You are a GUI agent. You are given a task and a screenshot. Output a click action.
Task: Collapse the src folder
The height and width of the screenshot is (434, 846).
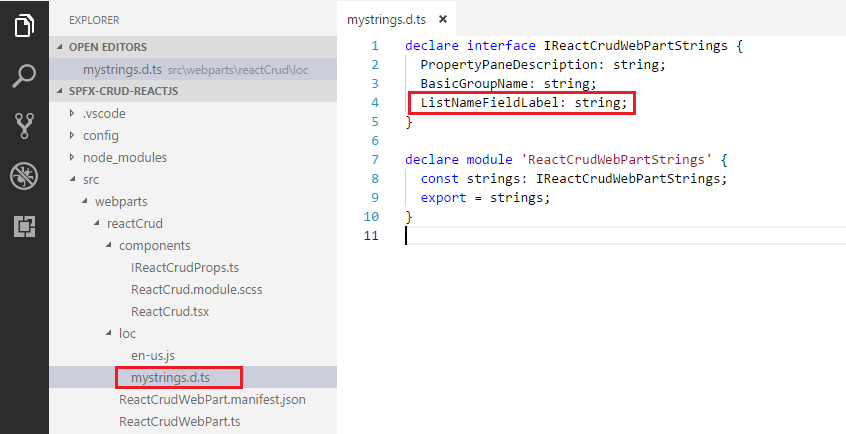point(91,179)
